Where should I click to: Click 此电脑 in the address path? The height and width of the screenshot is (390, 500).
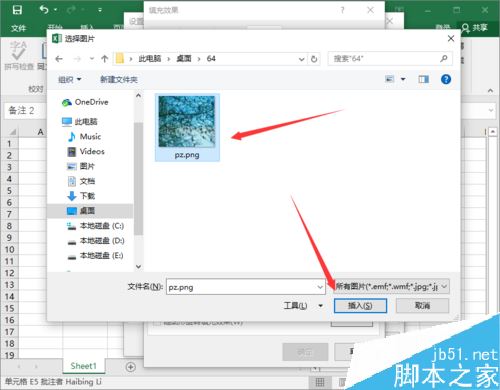(x=150, y=59)
